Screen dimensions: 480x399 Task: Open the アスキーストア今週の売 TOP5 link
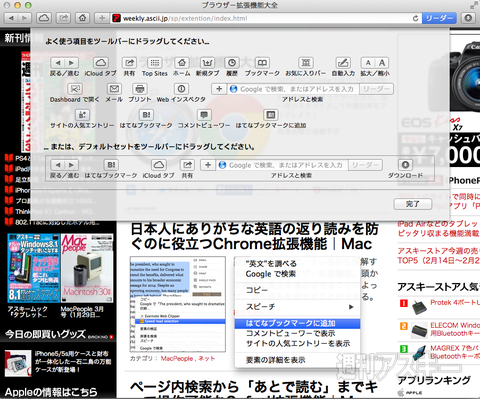click(x=438, y=256)
